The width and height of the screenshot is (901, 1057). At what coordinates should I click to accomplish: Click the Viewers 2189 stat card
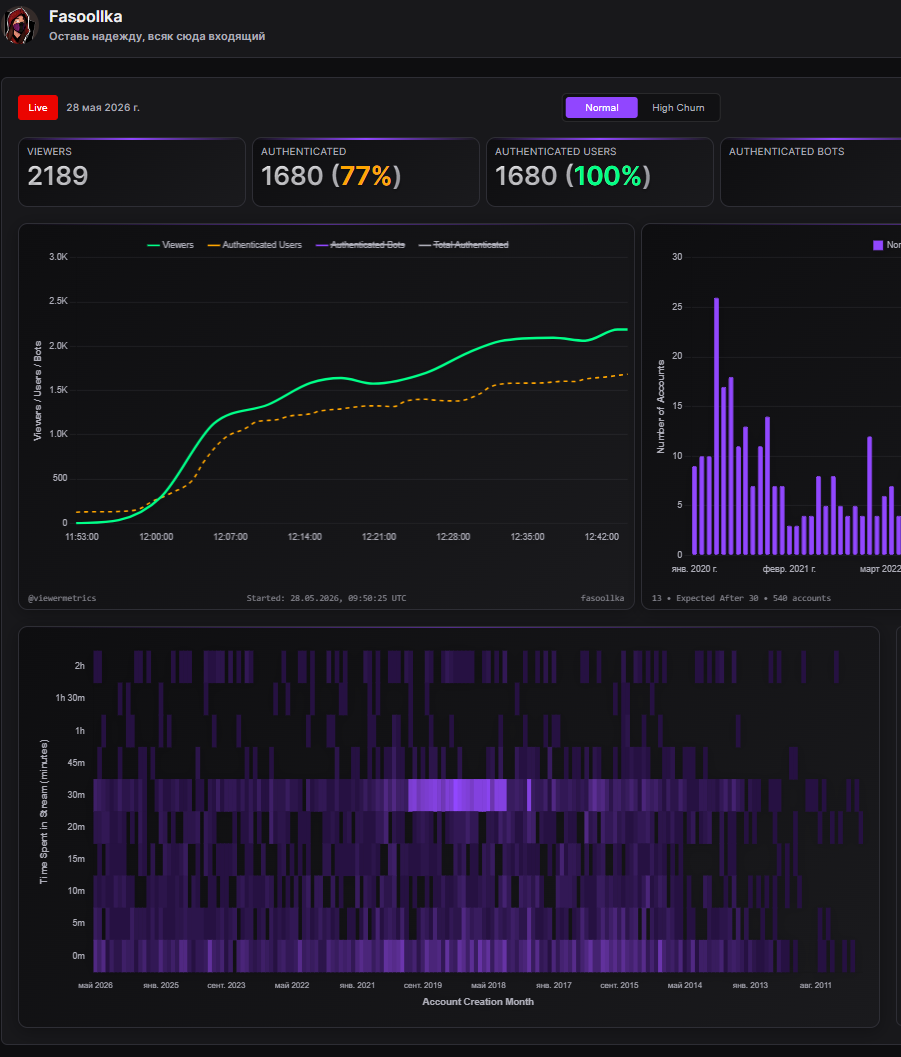tap(132, 172)
